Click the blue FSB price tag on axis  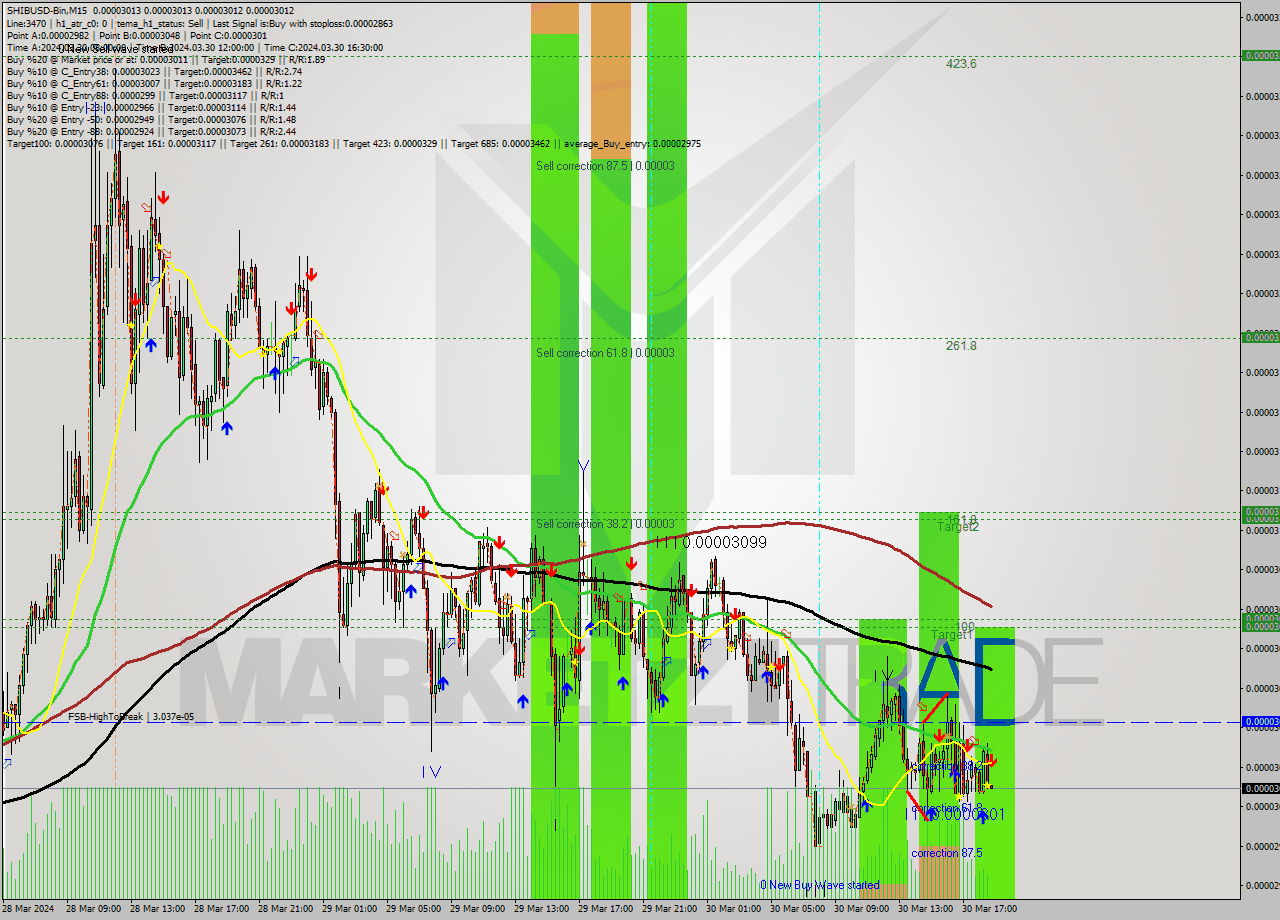coord(1260,721)
